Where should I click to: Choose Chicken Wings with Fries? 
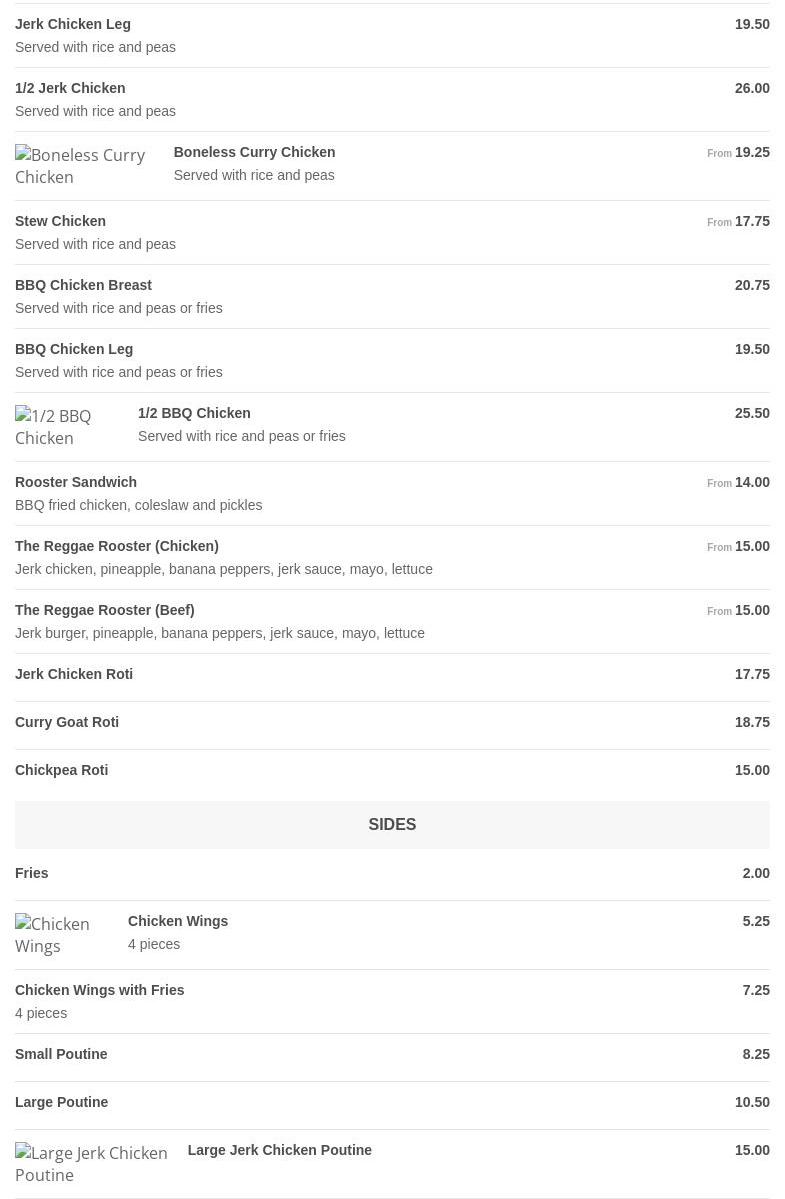click(x=99, y=990)
